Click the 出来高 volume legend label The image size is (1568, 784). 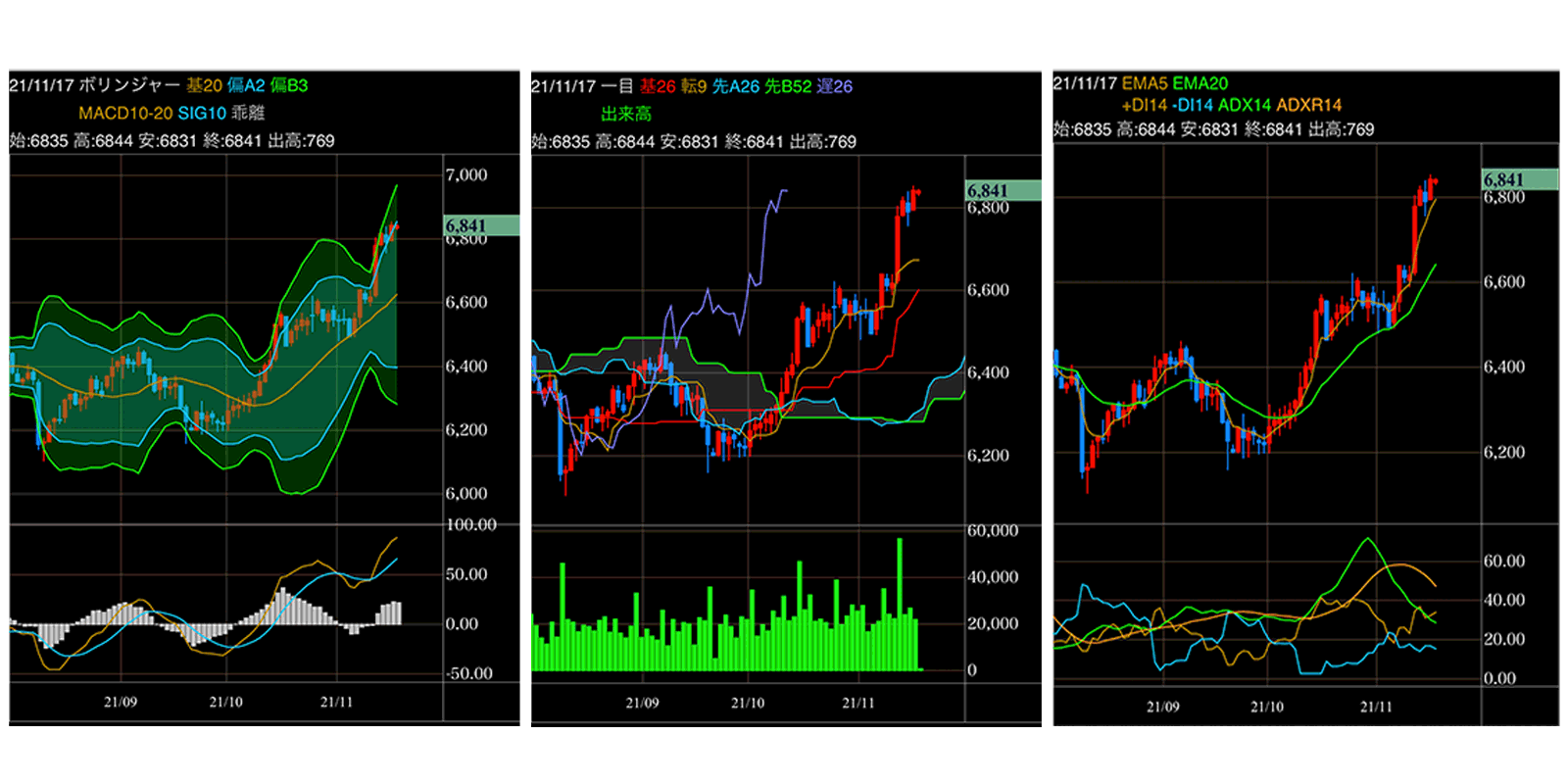tap(626, 115)
